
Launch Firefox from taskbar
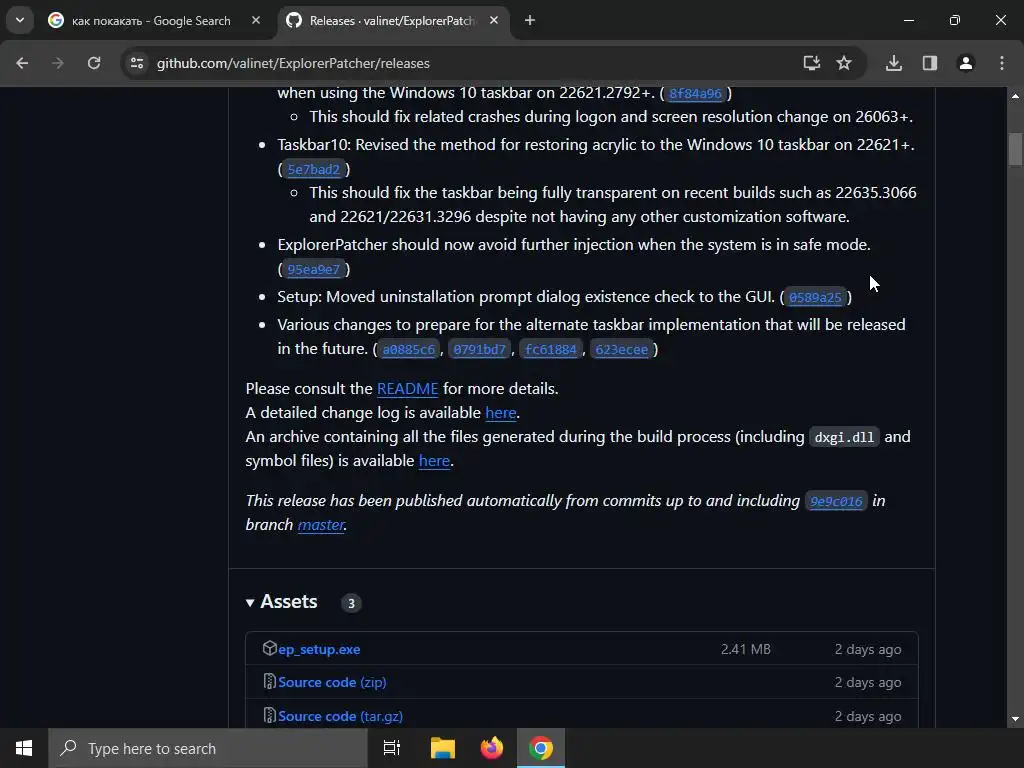(492, 748)
